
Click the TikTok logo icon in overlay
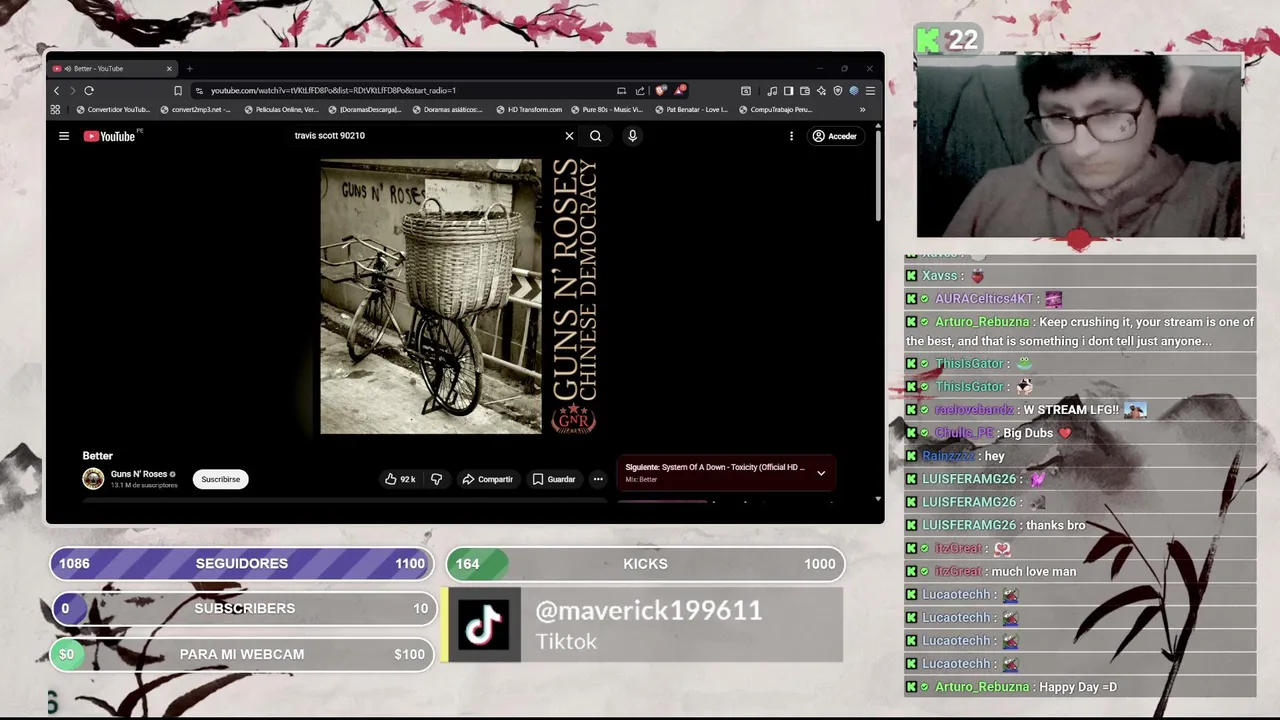coord(485,625)
